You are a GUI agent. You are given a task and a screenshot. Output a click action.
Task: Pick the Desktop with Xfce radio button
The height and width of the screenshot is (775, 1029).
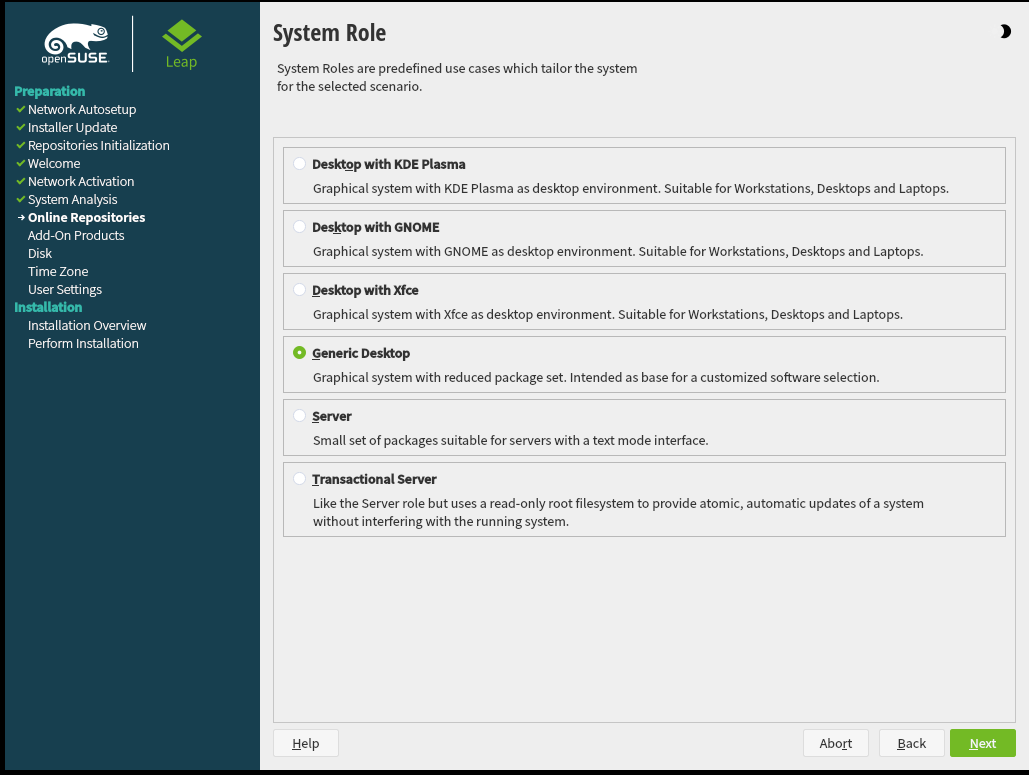coord(300,290)
